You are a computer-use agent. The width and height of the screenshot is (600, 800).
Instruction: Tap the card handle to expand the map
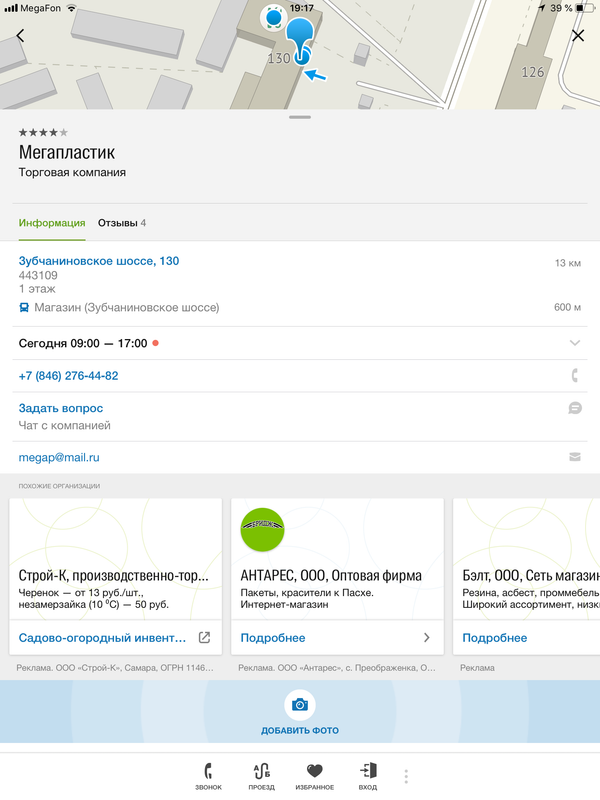click(x=300, y=117)
